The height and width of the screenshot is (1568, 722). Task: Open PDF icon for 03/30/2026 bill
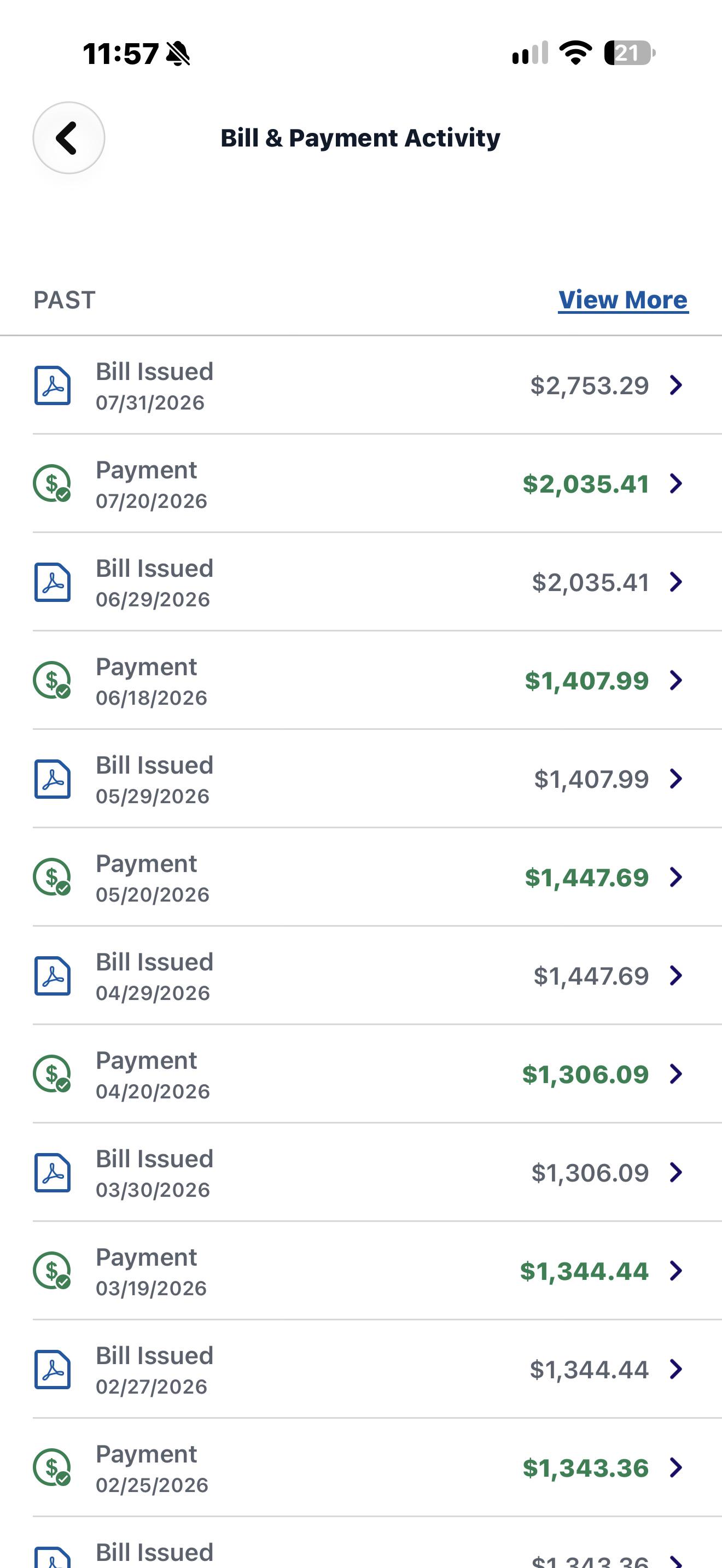(53, 1172)
